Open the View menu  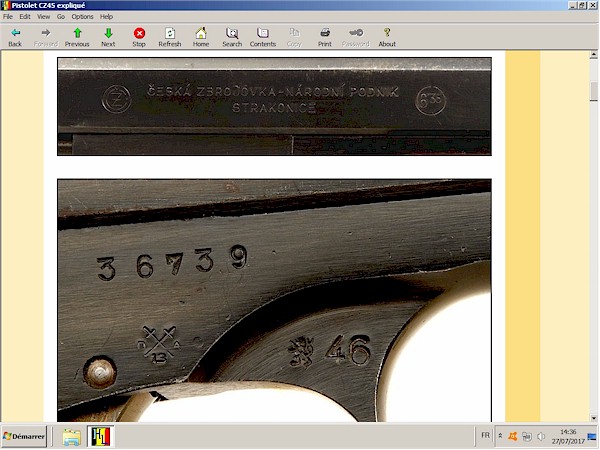click(43, 16)
